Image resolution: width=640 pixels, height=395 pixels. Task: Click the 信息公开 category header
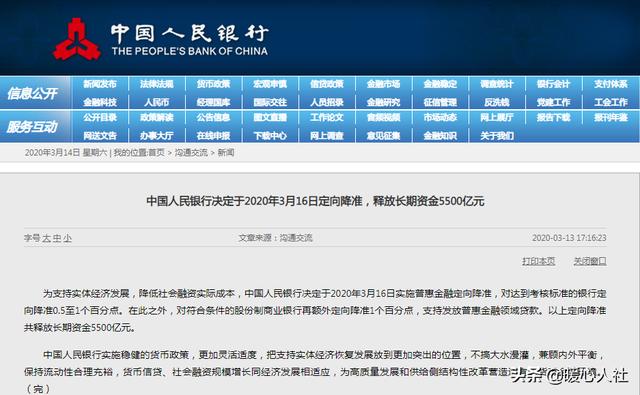coord(32,93)
